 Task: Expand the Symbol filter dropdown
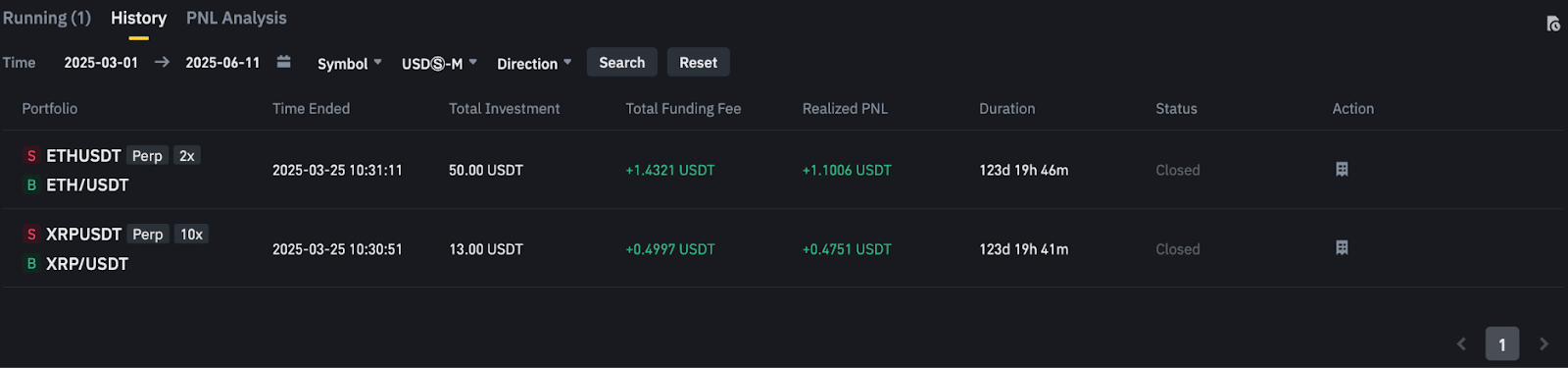click(349, 63)
